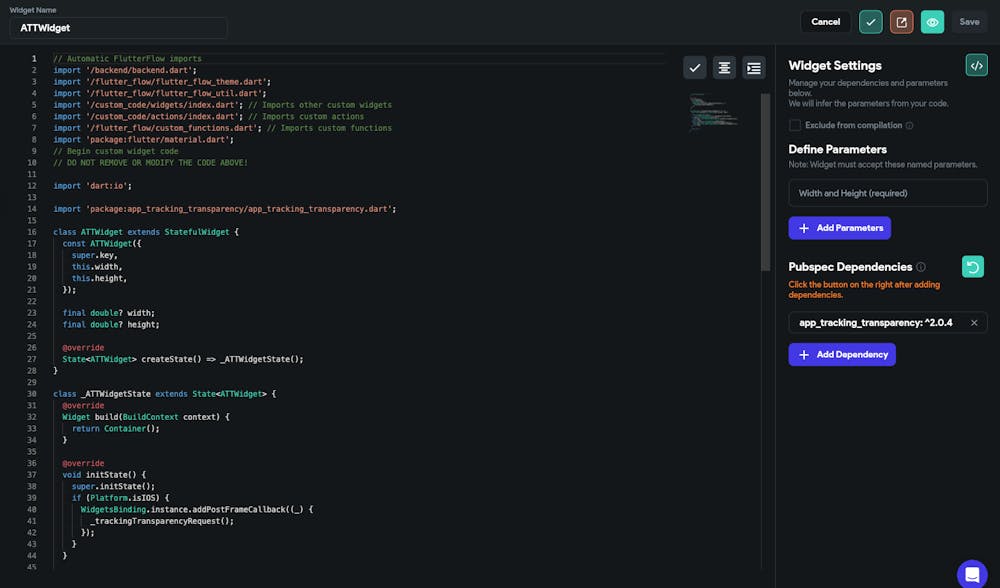Click the green checkmark compile button in header
Viewport: 1000px width, 588px height.
click(x=871, y=22)
